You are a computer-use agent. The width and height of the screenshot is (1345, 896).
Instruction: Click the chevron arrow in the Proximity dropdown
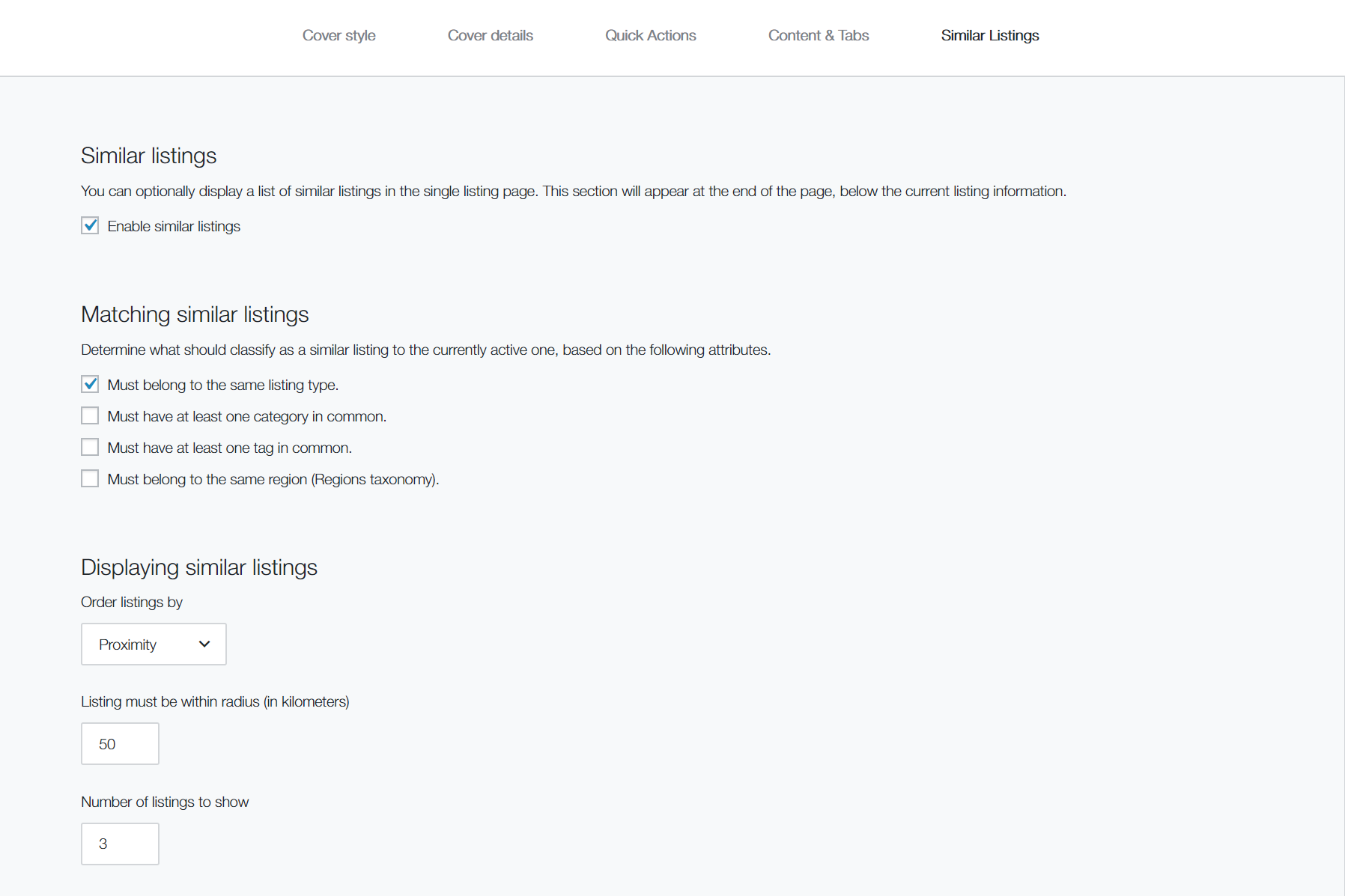pyautogui.click(x=204, y=644)
